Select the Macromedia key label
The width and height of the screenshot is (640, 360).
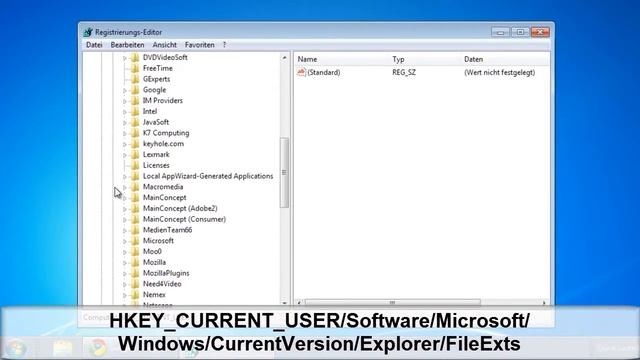tap(163, 187)
